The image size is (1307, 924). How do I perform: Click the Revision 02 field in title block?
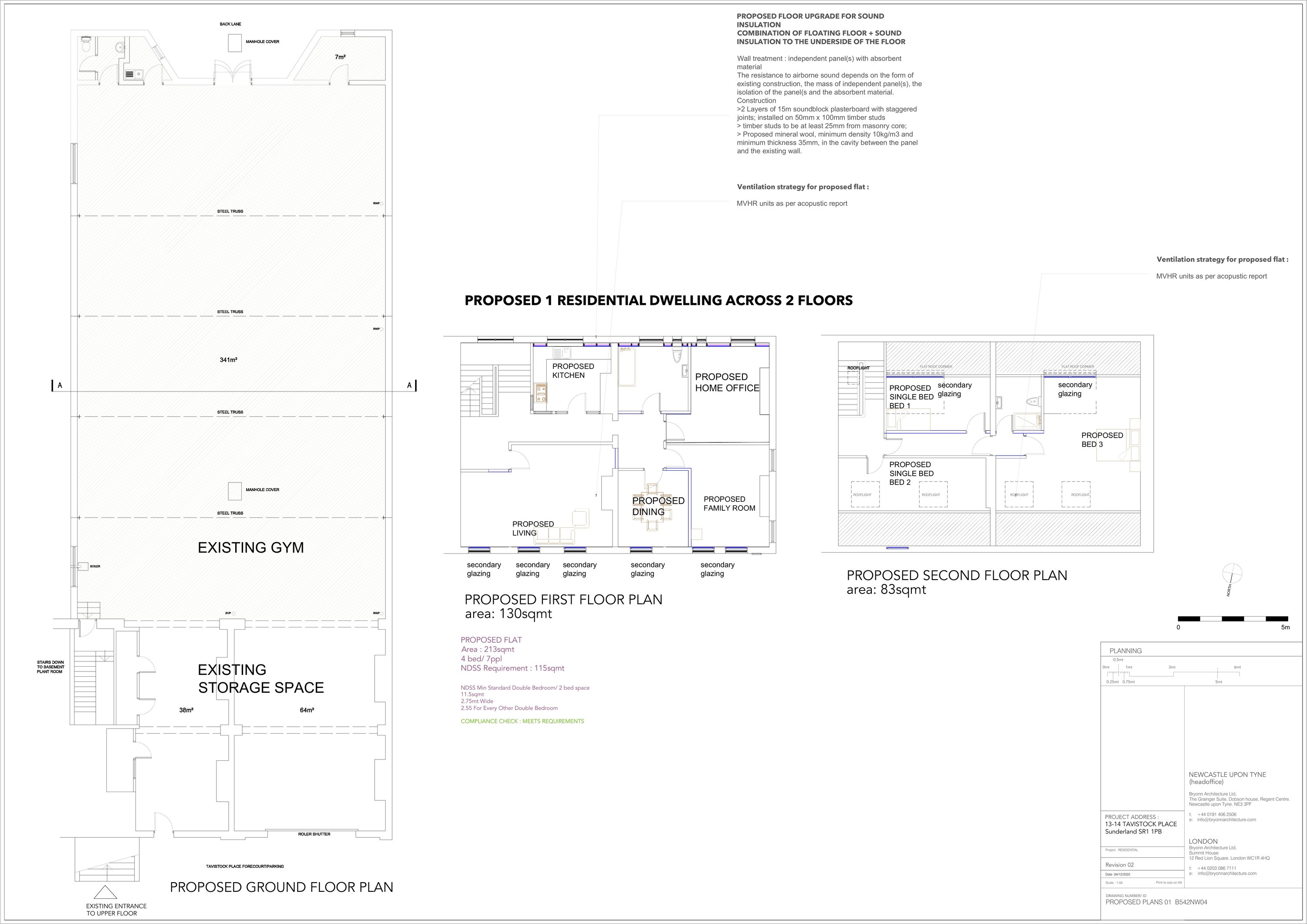pyautogui.click(x=1119, y=864)
